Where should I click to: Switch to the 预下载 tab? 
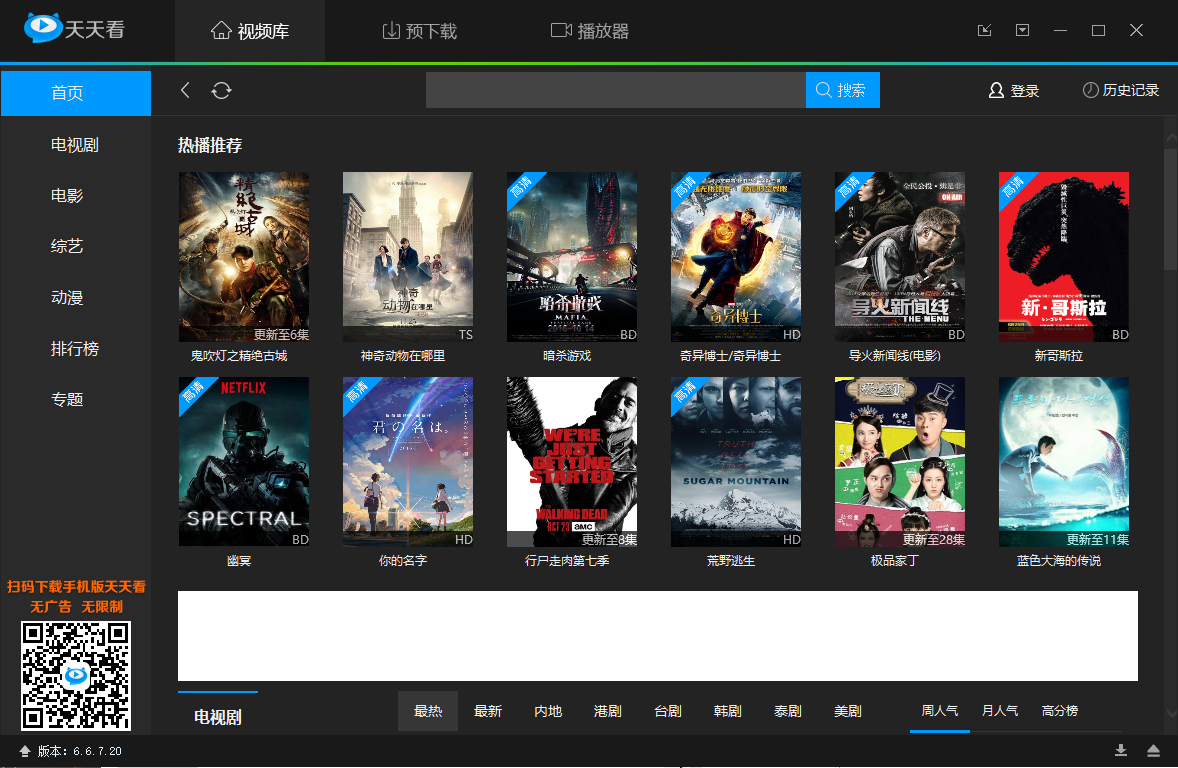(420, 31)
